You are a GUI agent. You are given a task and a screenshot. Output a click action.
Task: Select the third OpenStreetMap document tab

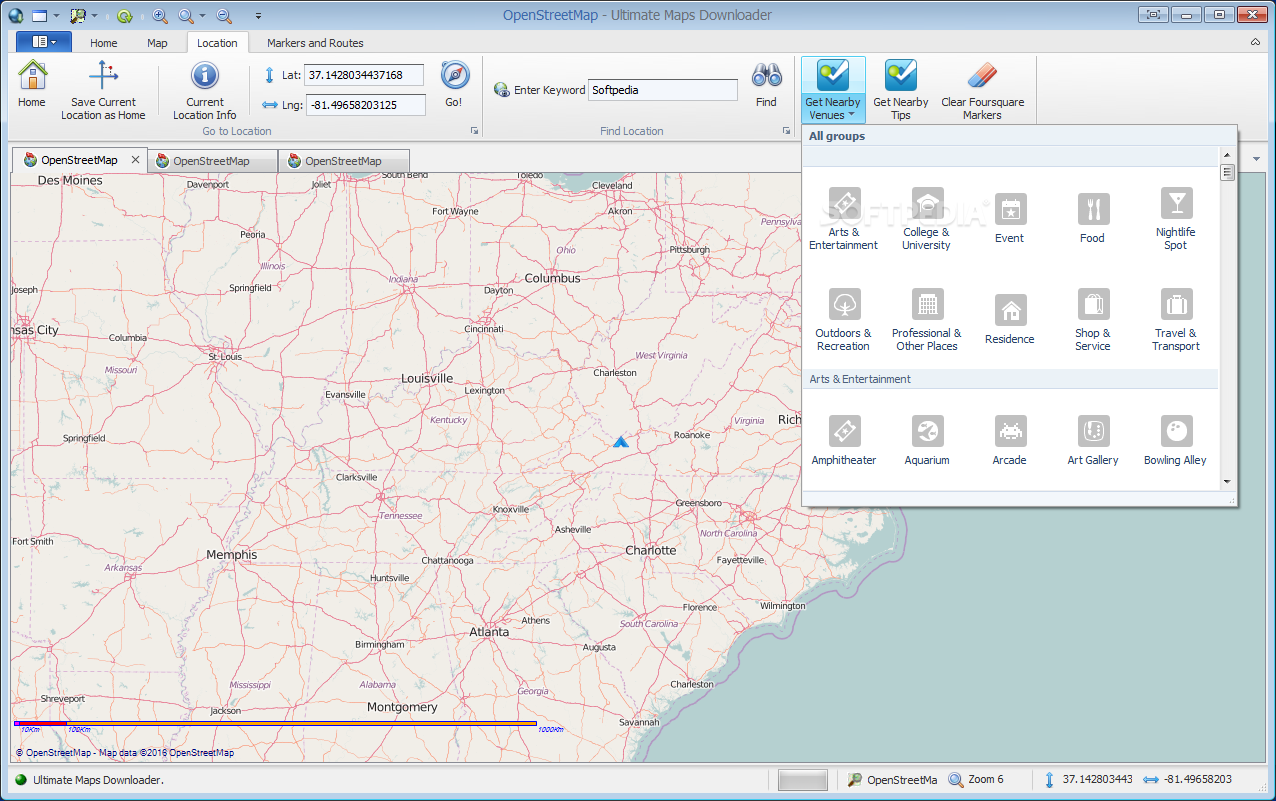tap(343, 161)
